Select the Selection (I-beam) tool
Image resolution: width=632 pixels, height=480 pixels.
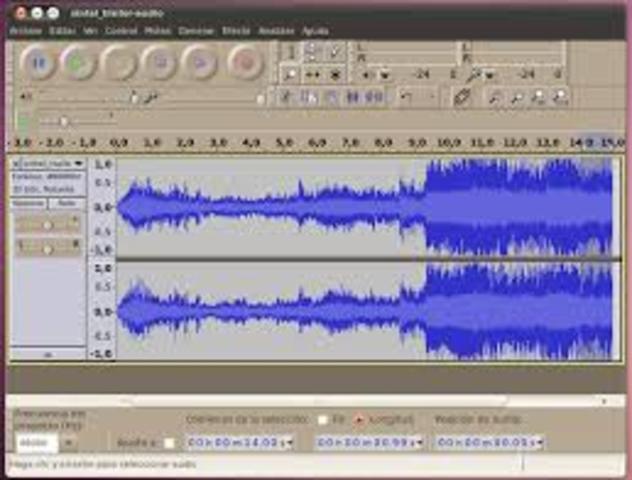(x=290, y=52)
